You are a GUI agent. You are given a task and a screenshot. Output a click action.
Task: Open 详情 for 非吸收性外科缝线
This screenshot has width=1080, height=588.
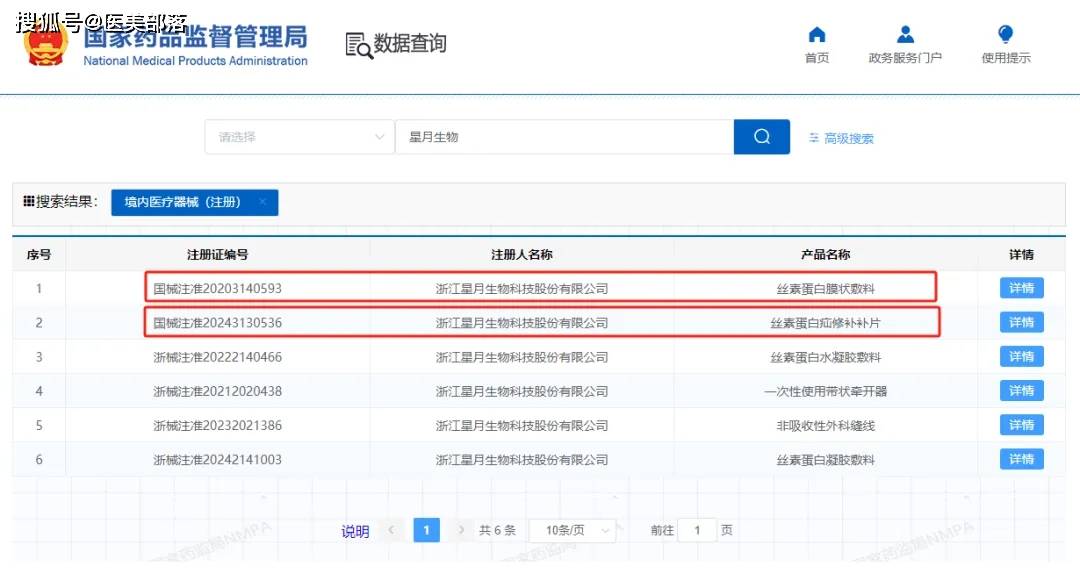(x=1021, y=425)
